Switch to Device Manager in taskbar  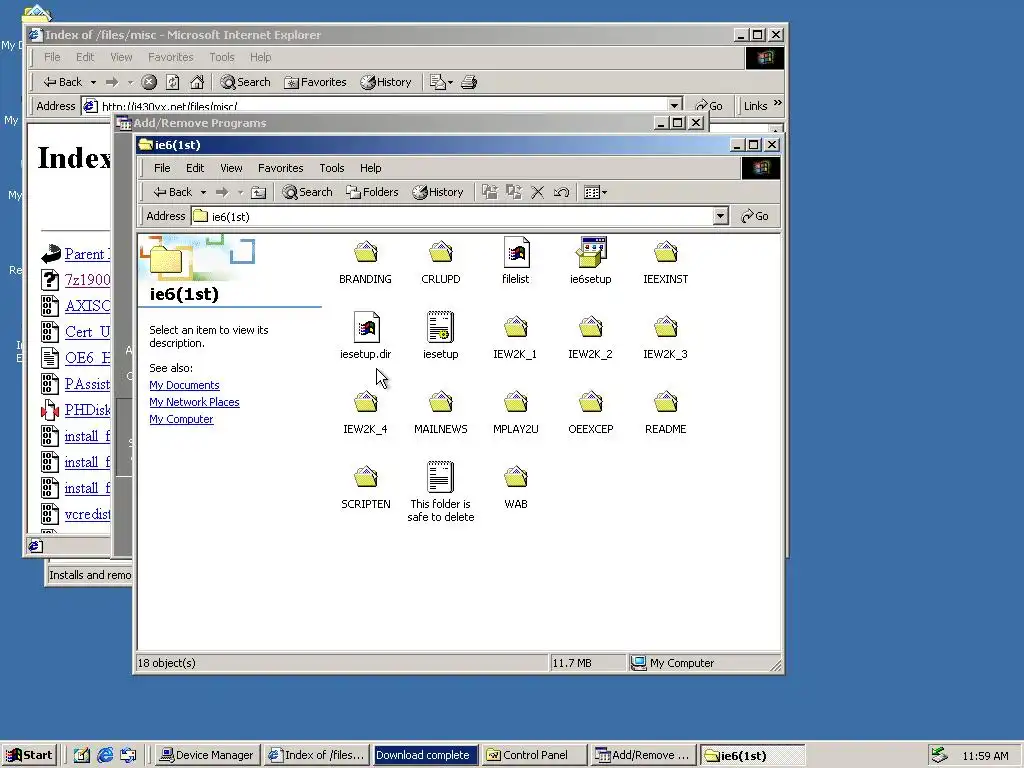pyautogui.click(x=206, y=755)
